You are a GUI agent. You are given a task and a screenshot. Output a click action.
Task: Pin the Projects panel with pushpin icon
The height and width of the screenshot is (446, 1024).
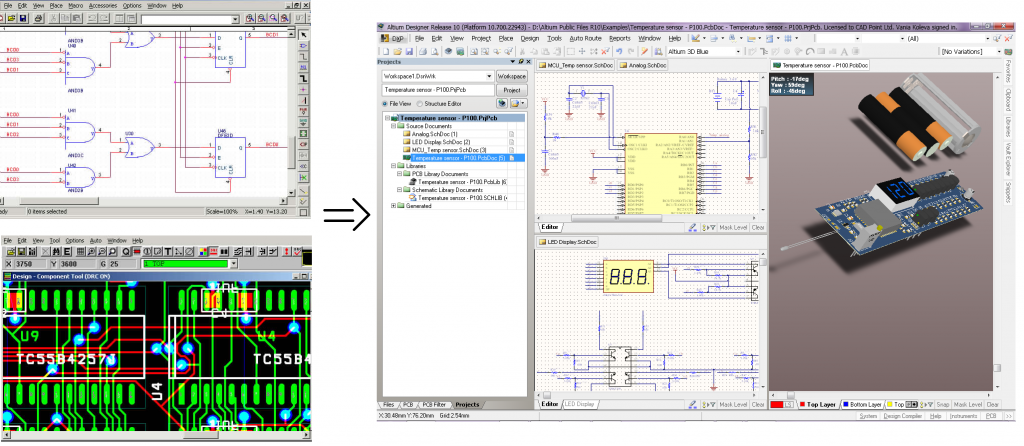521,61
